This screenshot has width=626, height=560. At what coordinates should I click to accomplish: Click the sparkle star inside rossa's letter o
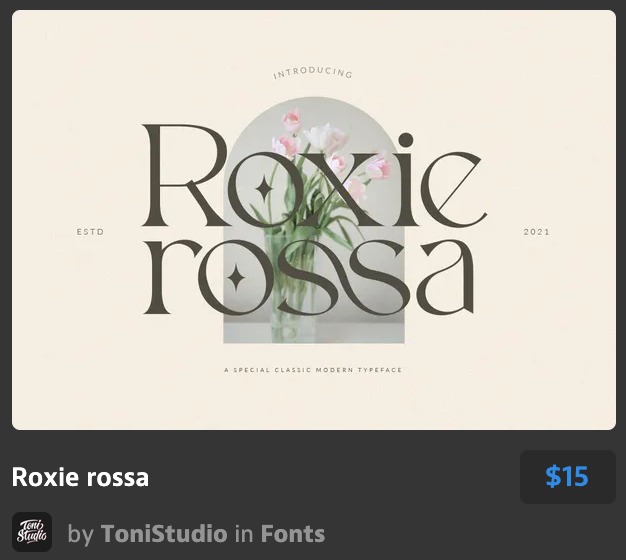pyautogui.click(x=236, y=276)
